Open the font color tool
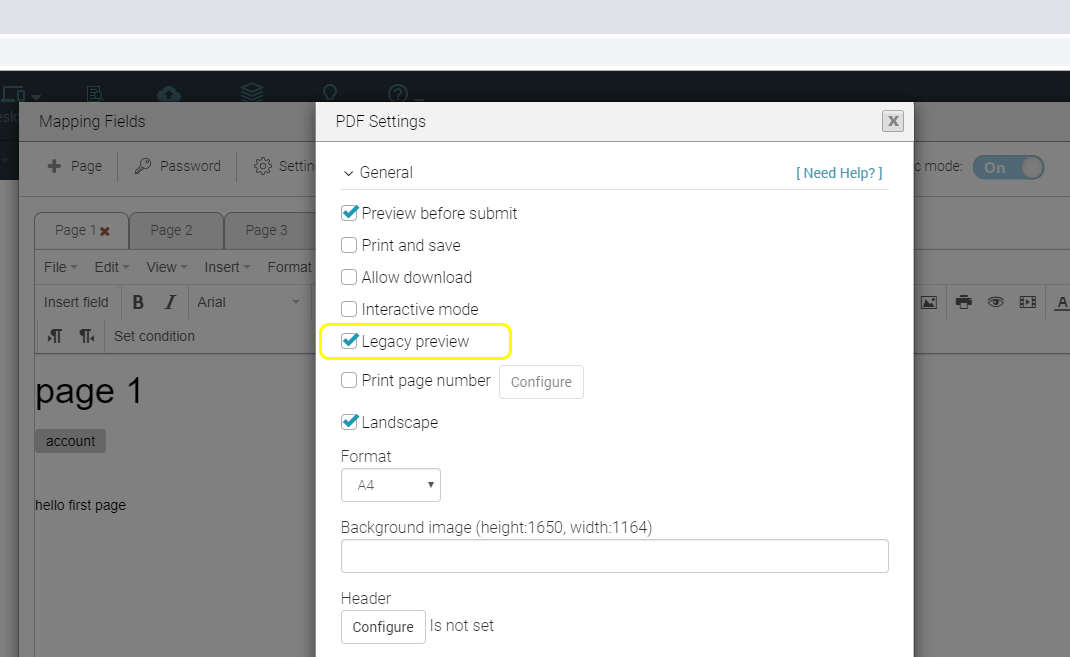Viewport: 1070px width, 657px height. [1061, 302]
